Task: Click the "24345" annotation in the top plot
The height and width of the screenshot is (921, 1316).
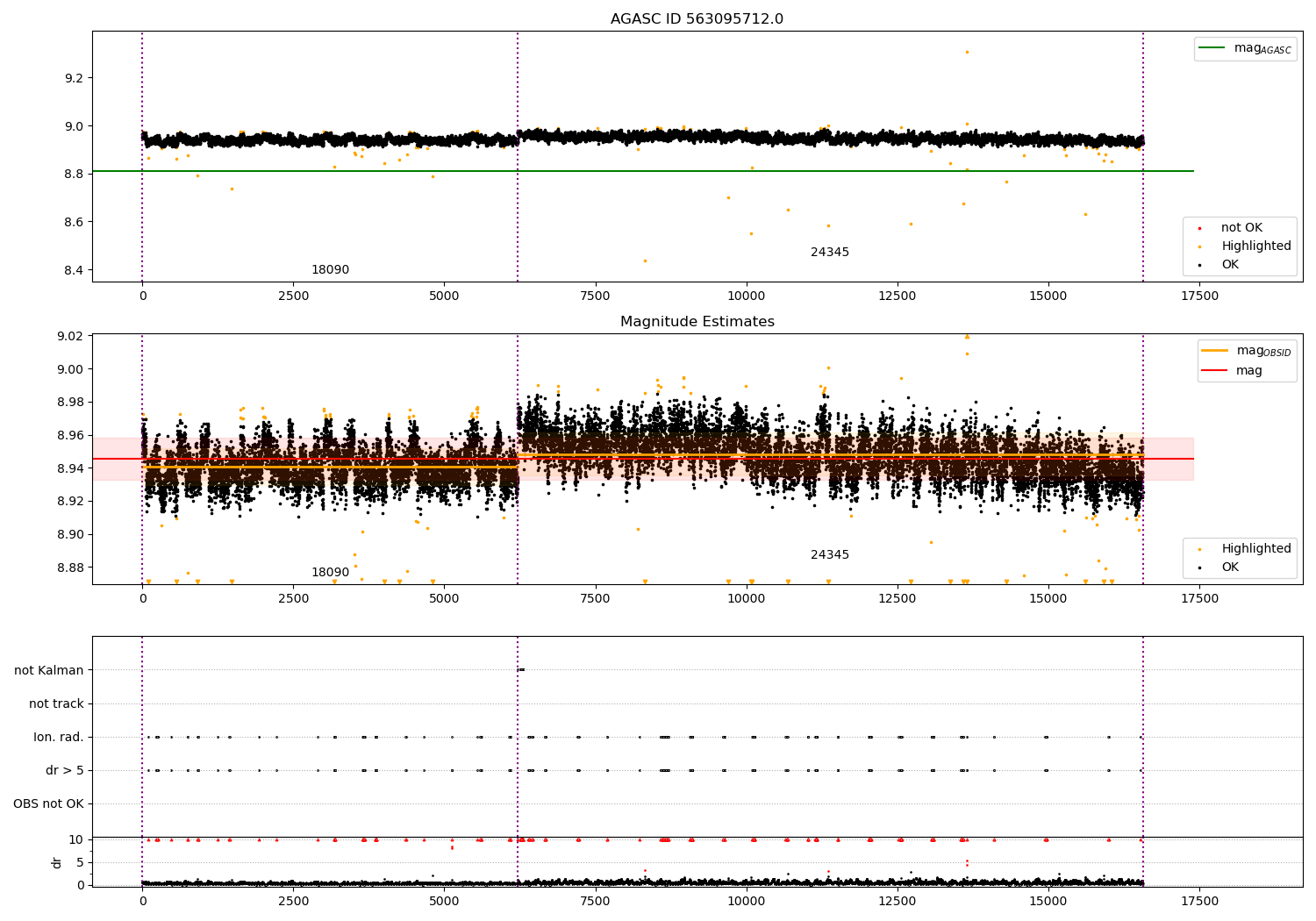Action: click(x=830, y=253)
